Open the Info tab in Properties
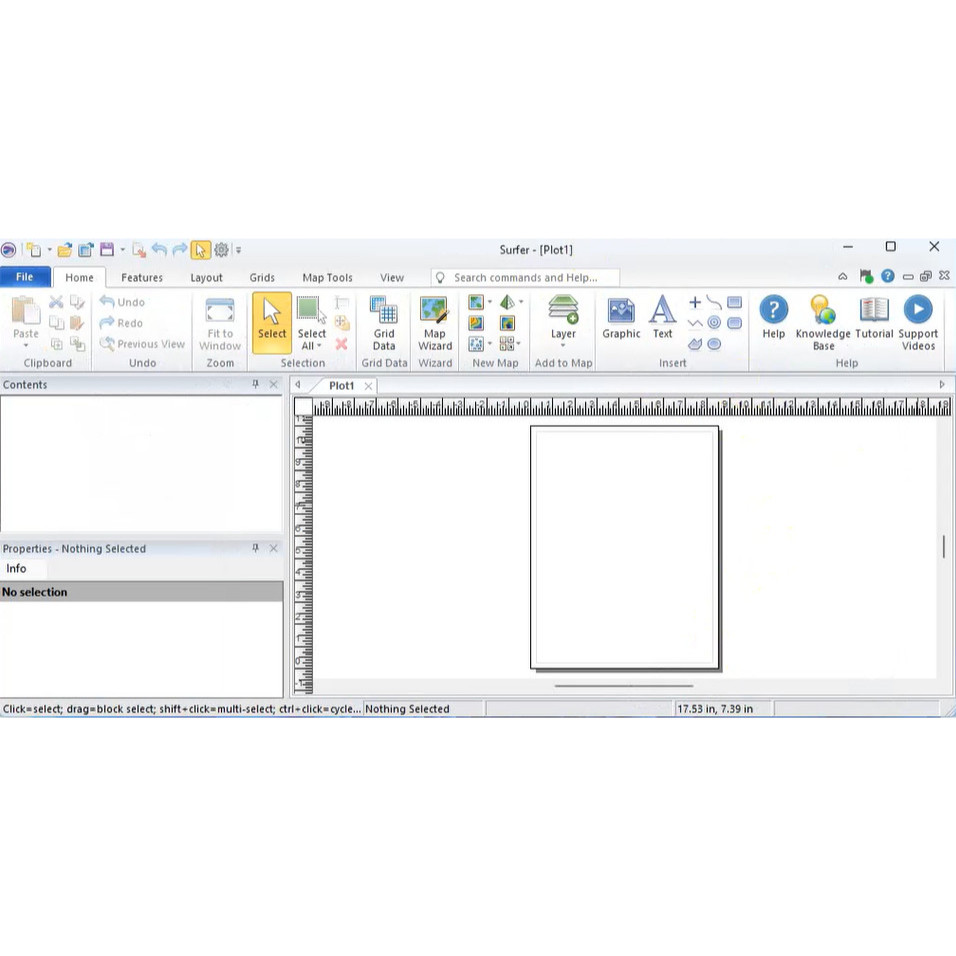The image size is (956, 956). coord(16,568)
